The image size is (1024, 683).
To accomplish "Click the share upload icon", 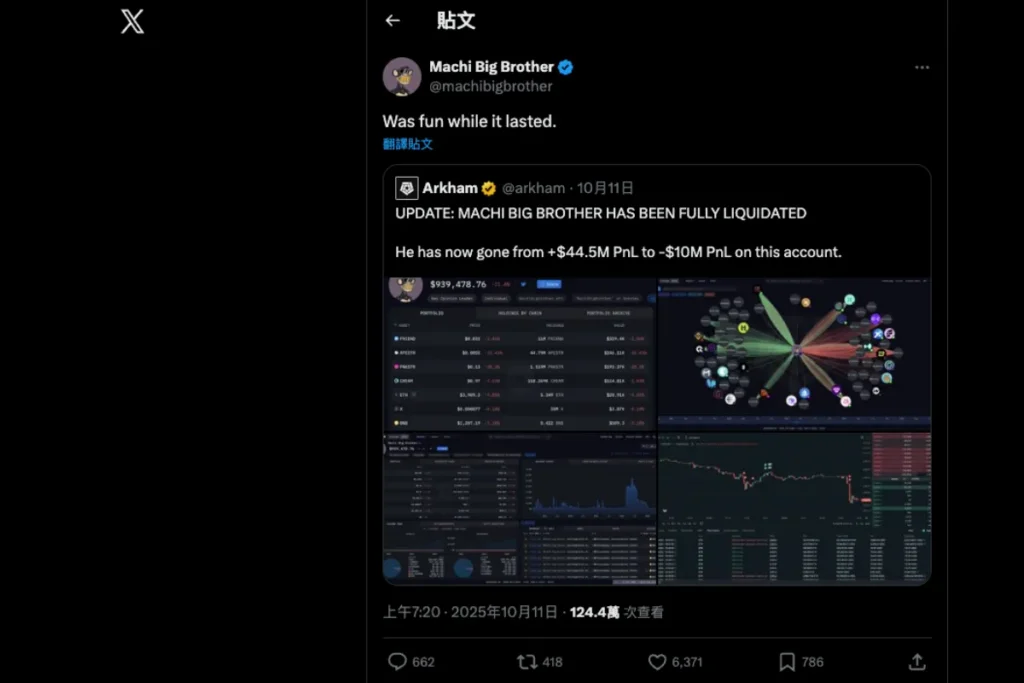I will coord(916,661).
